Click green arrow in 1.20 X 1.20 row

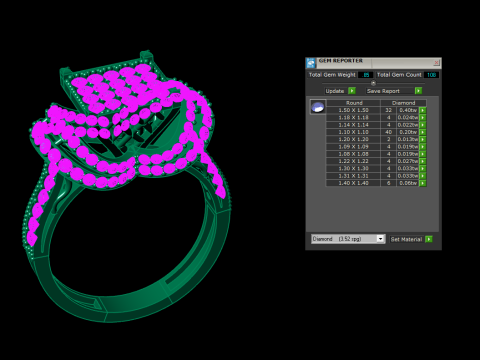pos(423,139)
